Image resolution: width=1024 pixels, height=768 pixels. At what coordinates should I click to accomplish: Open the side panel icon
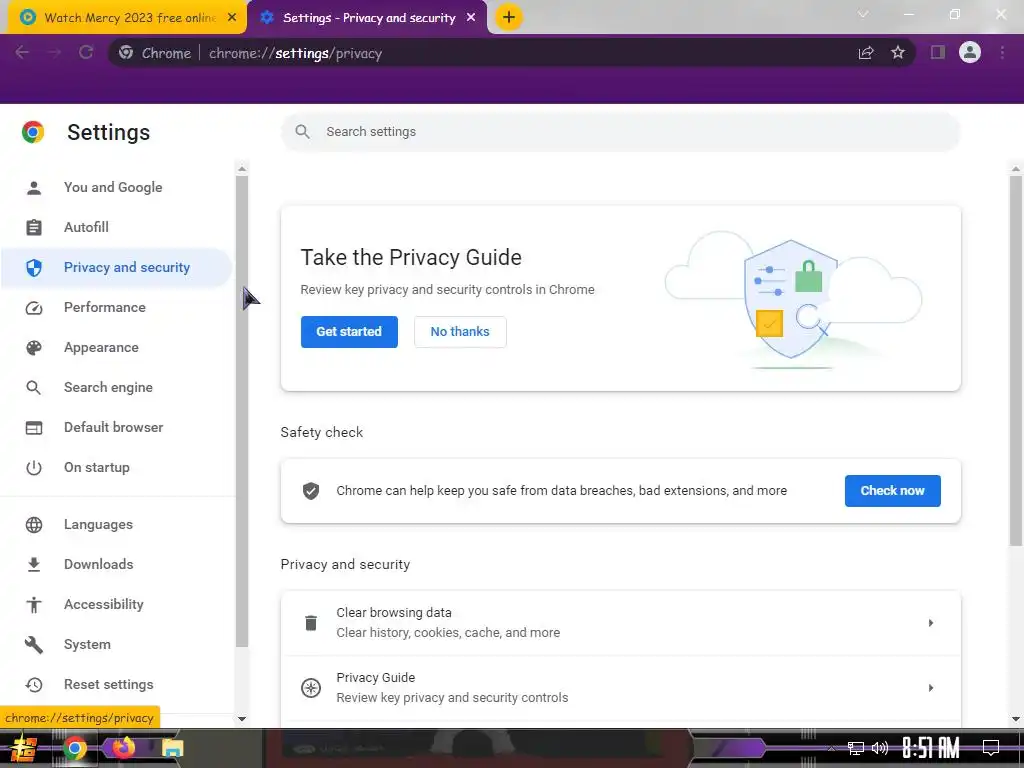938,53
